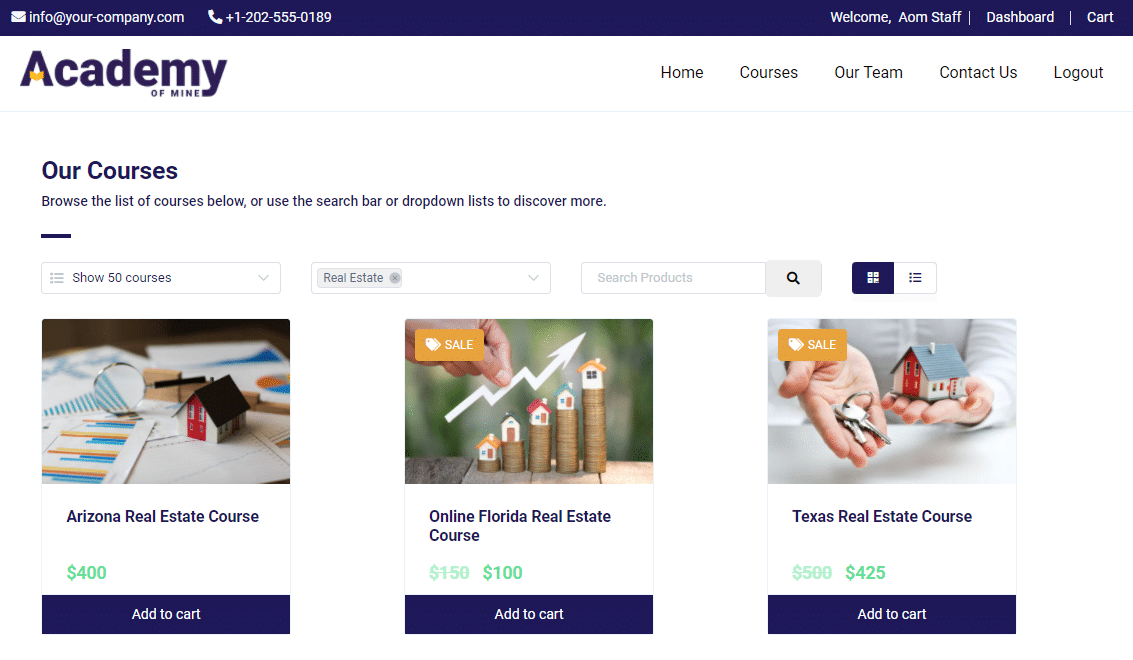Switch to grid view layout
The image size is (1133, 660).
[873, 278]
